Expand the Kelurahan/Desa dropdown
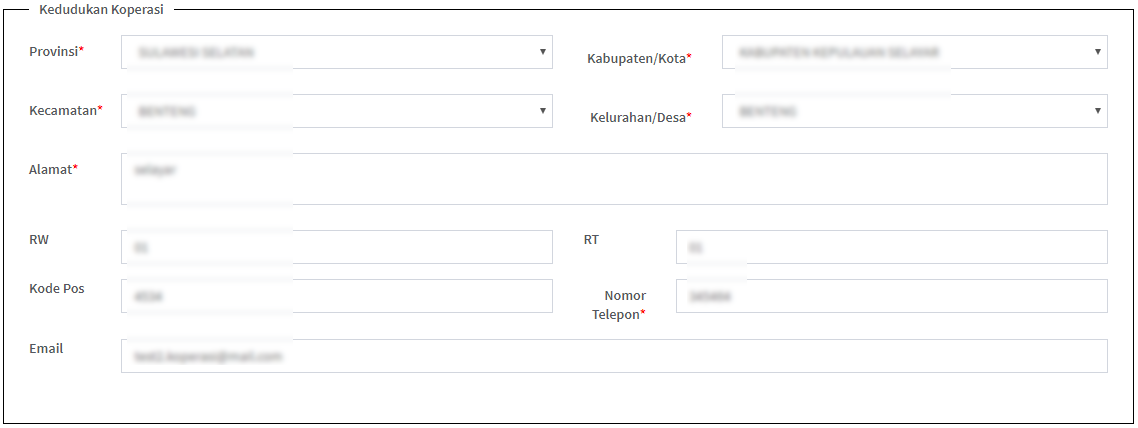Screen dimensions: 1138x428 [914, 111]
